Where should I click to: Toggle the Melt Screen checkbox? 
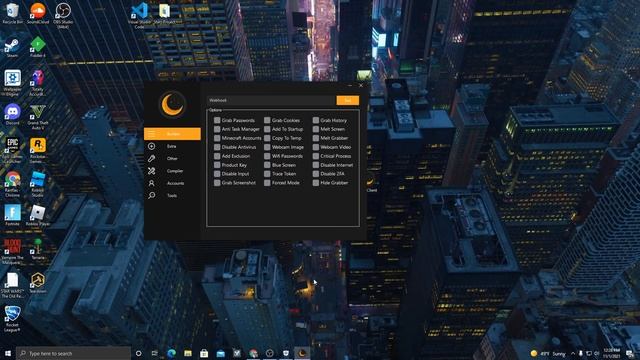coord(316,129)
